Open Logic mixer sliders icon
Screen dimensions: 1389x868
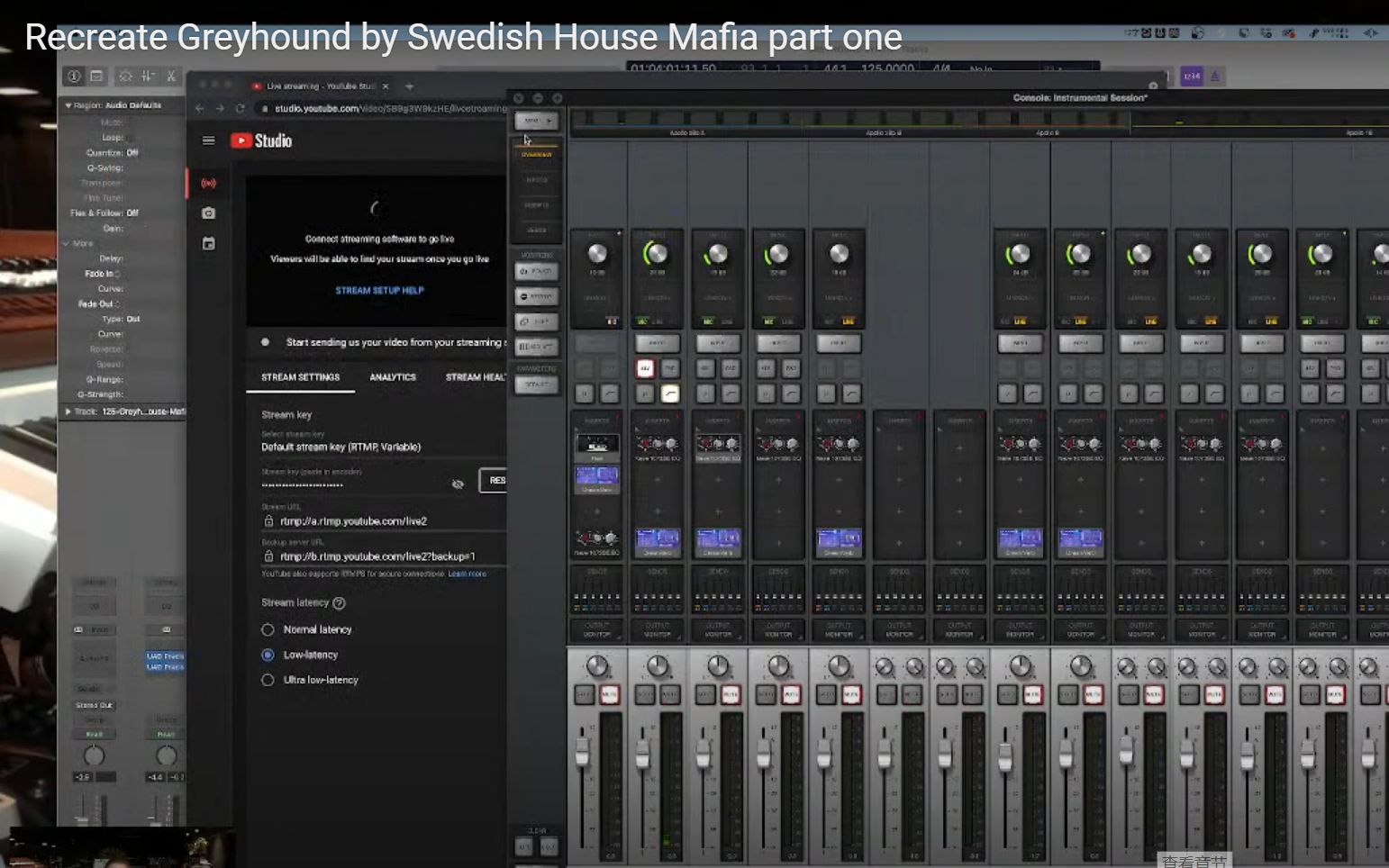pyautogui.click(x=148, y=77)
